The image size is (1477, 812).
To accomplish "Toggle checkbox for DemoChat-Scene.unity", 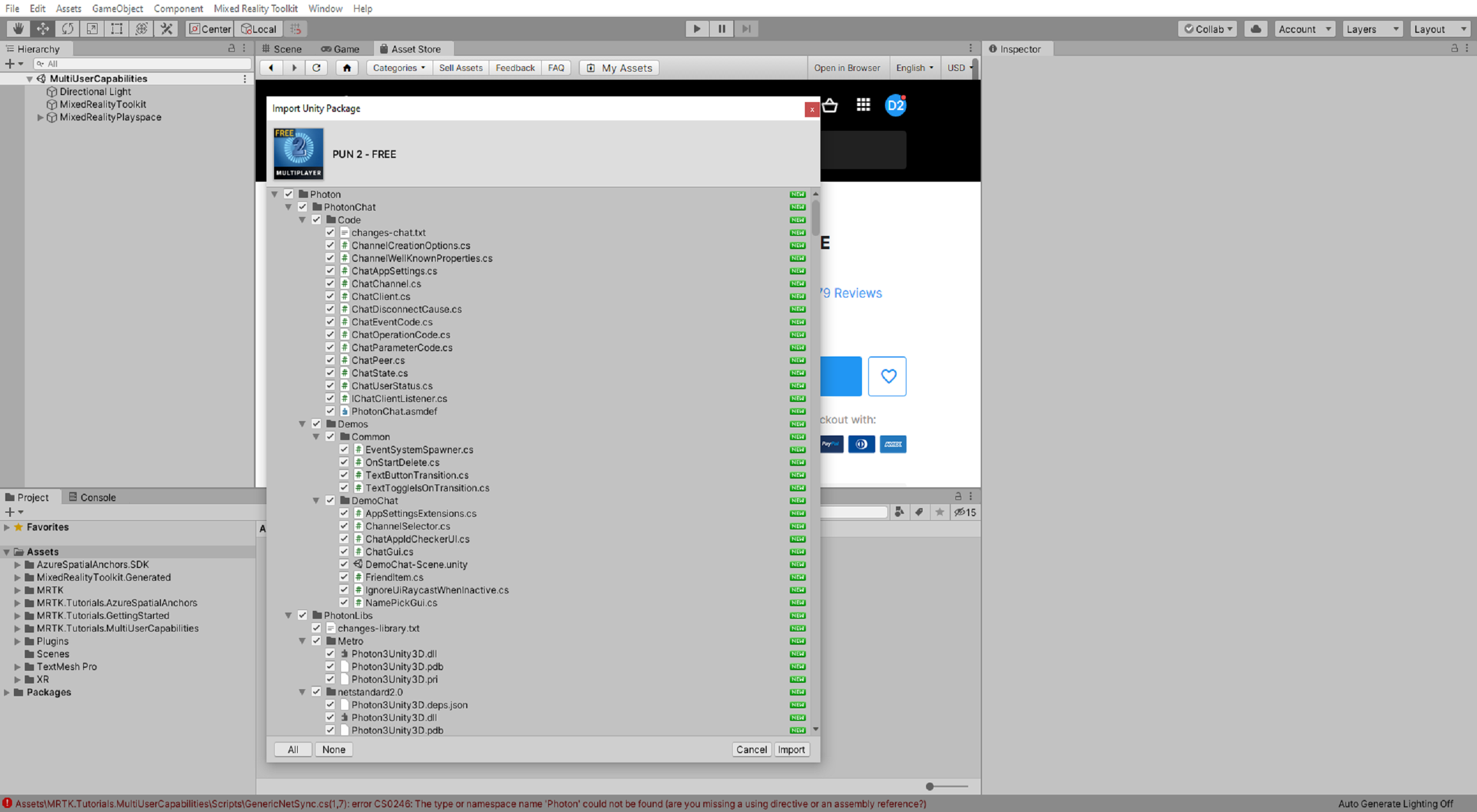I will tap(344, 564).
